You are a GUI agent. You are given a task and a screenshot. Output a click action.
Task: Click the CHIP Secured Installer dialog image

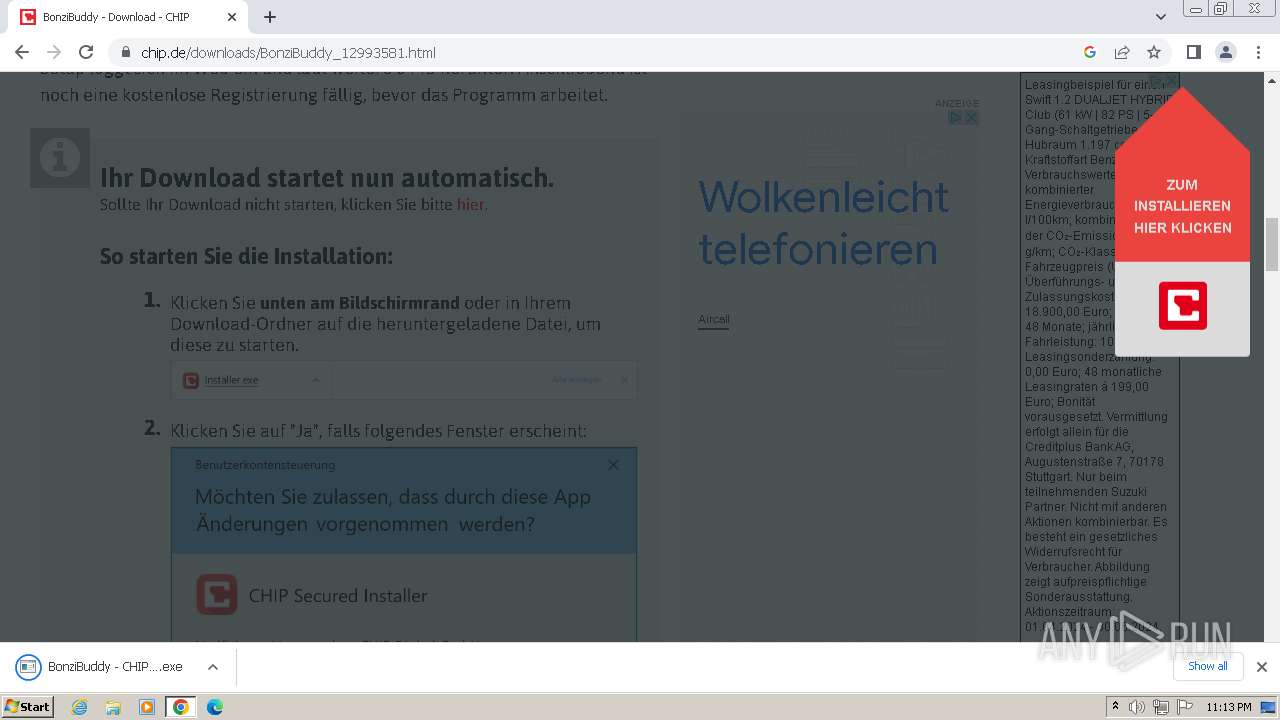tap(404, 544)
